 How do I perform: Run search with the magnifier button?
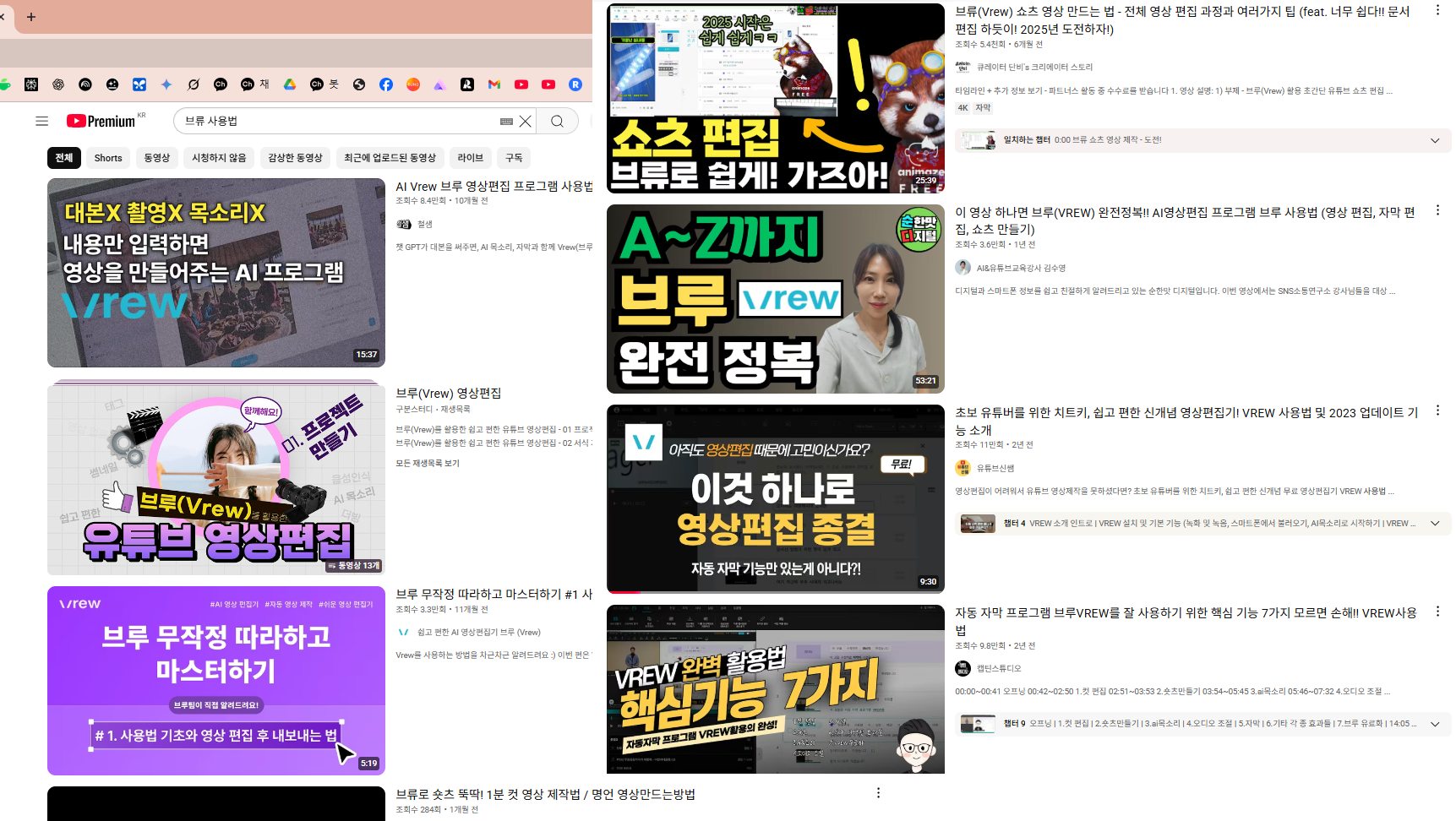(x=557, y=121)
